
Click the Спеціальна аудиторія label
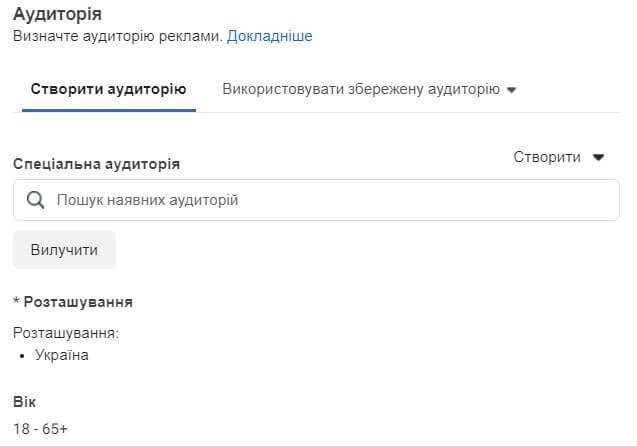coord(97,163)
